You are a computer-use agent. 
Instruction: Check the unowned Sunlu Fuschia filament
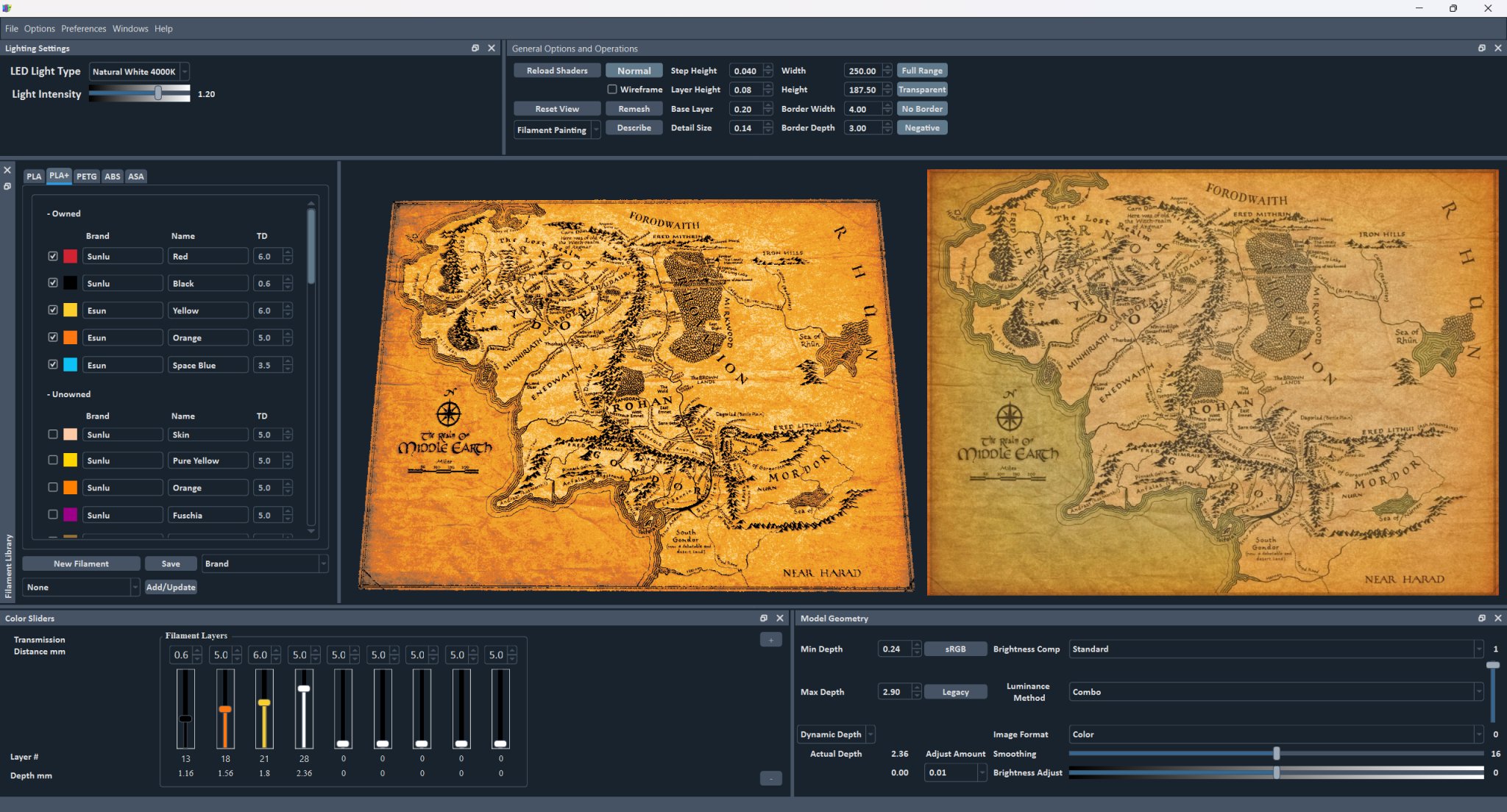pyautogui.click(x=53, y=514)
